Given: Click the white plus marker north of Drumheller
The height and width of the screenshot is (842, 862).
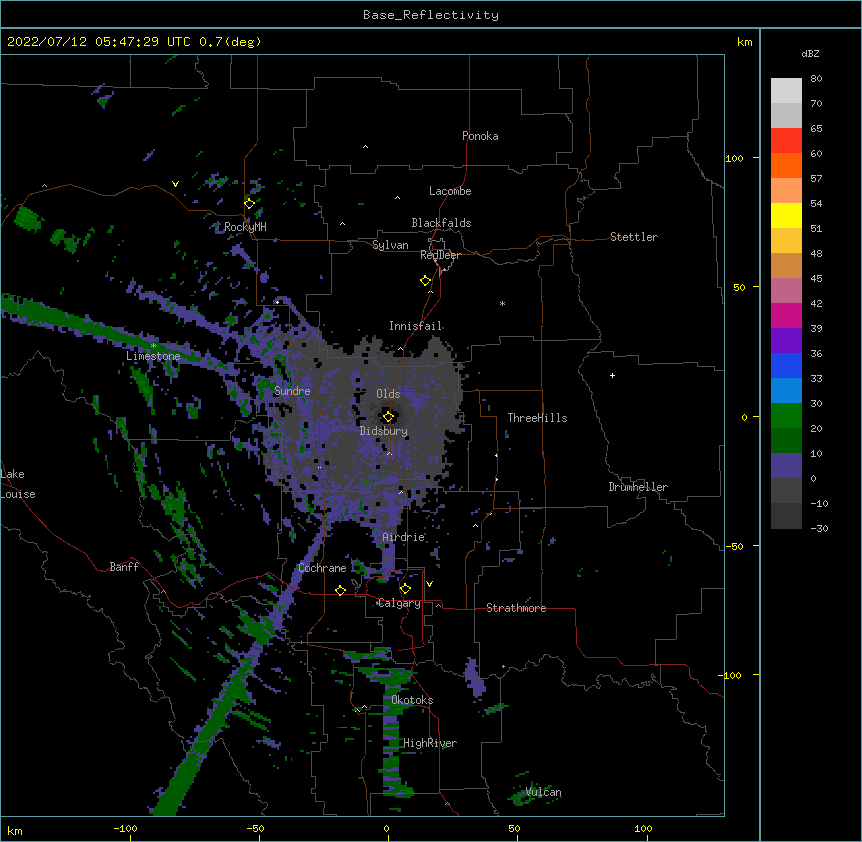Looking at the screenshot, I should click(x=612, y=375).
